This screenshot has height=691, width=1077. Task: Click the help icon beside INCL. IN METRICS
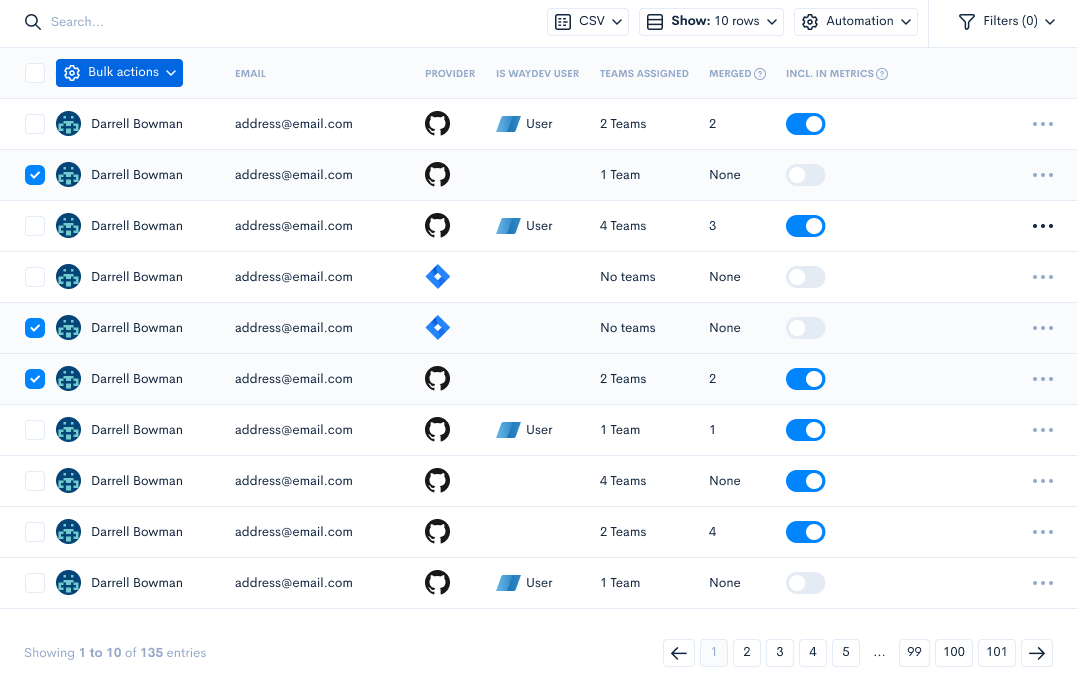882,74
